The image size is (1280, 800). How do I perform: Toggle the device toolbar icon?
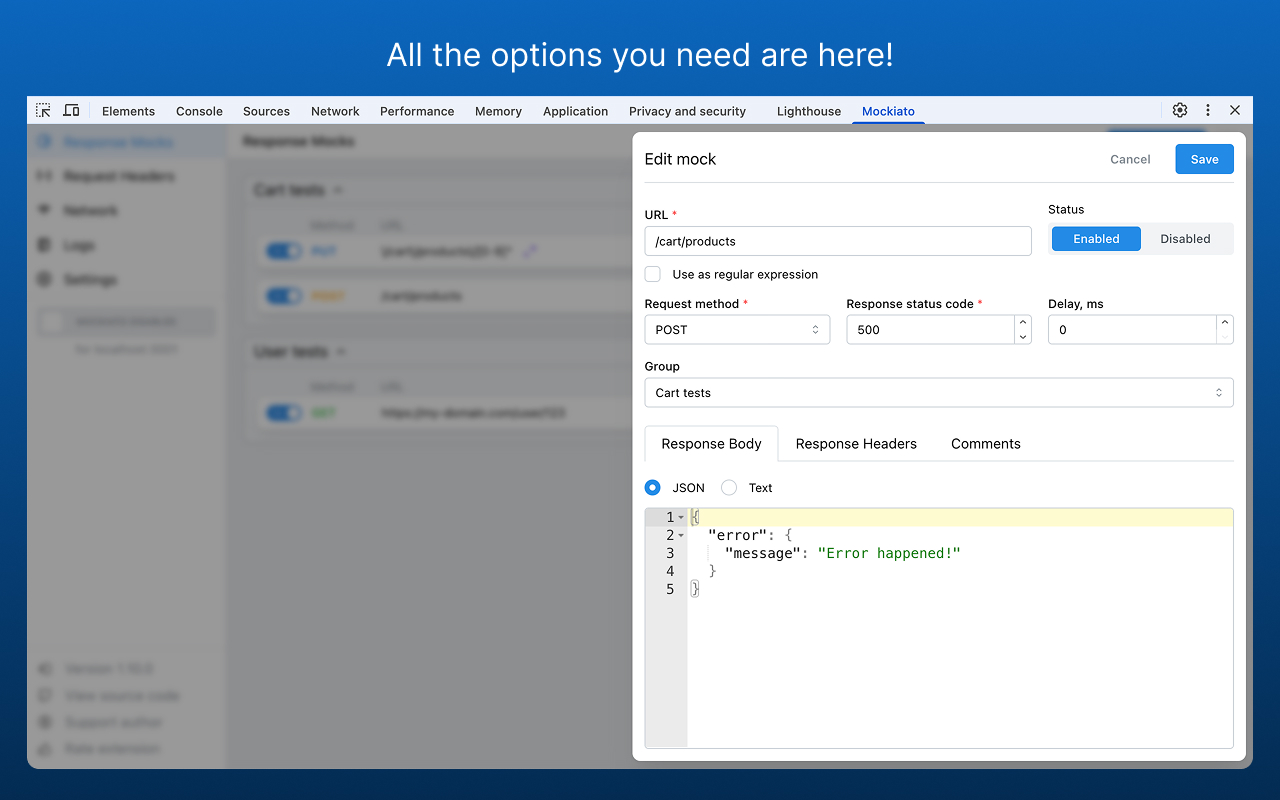click(71, 110)
